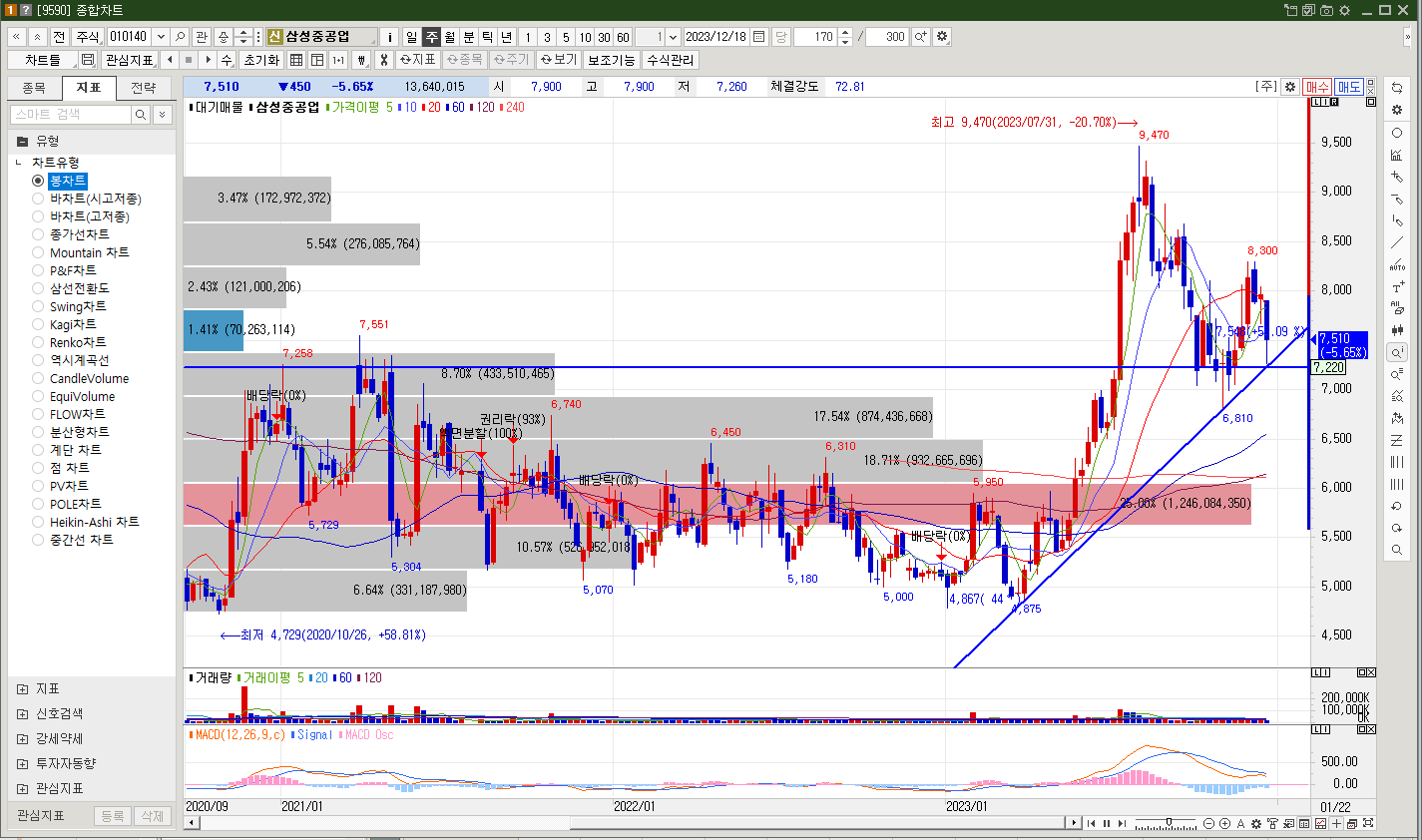
Task: Activate the AUTO trendline tool
Action: (1397, 264)
